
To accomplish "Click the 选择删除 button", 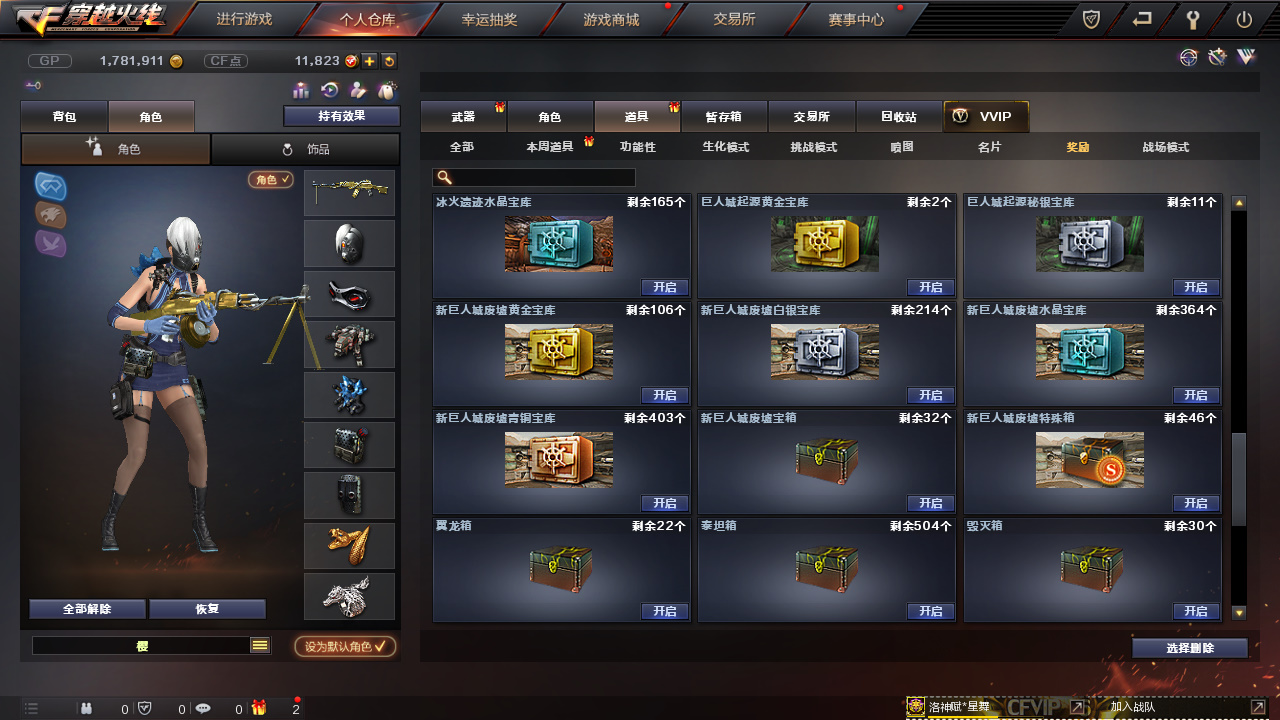I will click(1190, 648).
